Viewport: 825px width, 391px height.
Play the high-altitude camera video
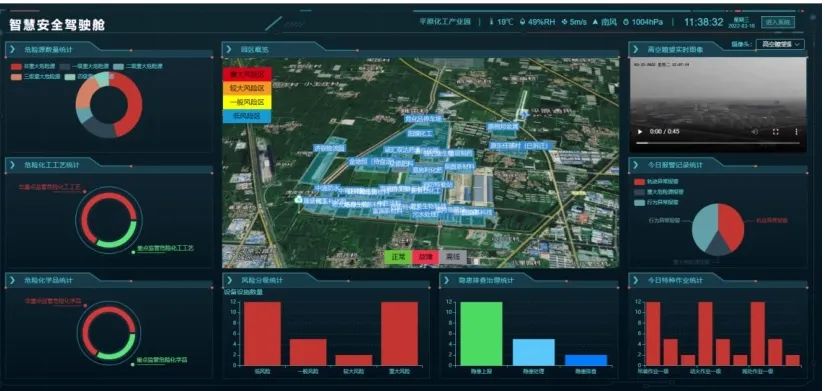tap(640, 131)
